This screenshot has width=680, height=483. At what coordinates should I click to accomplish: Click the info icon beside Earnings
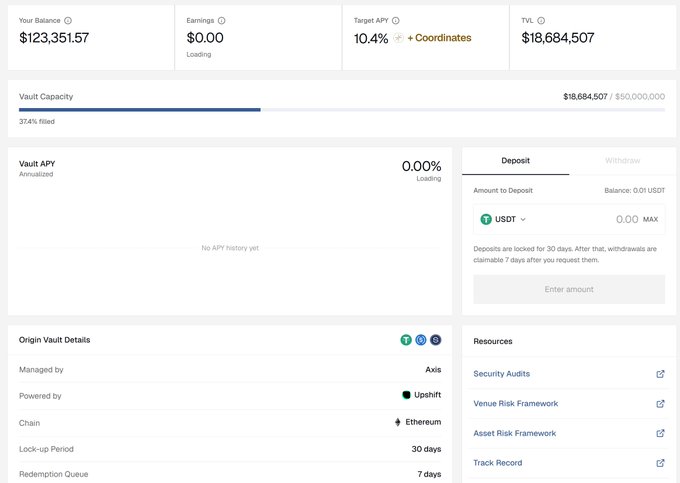click(x=222, y=20)
